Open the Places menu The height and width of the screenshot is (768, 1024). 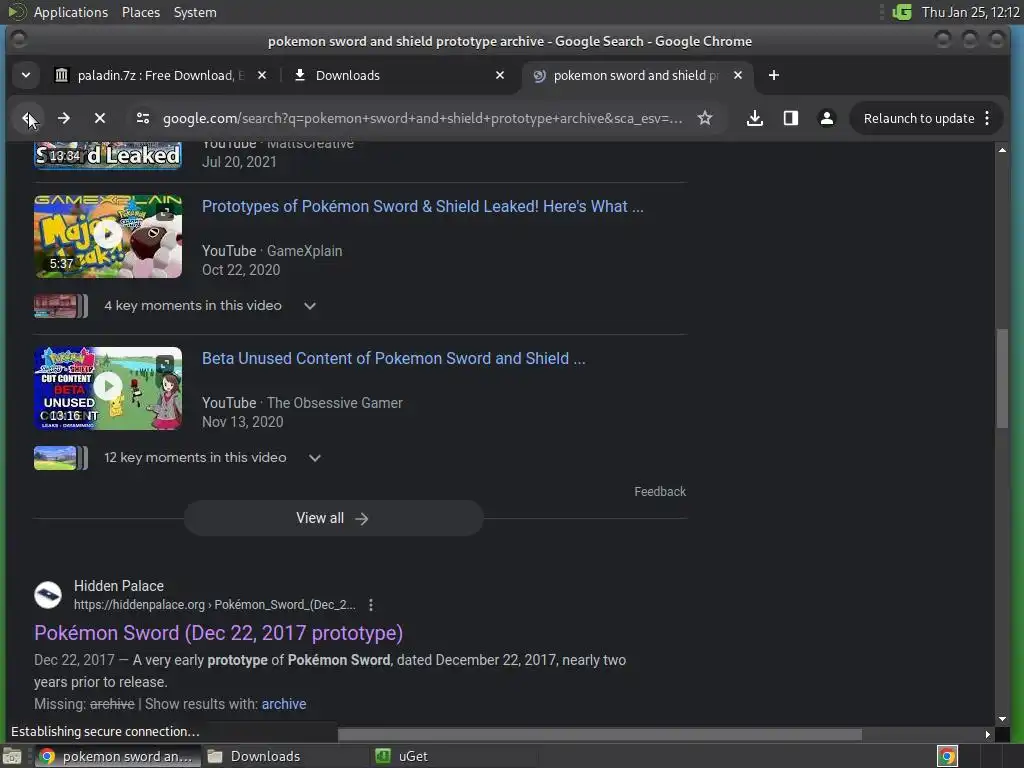click(x=140, y=12)
